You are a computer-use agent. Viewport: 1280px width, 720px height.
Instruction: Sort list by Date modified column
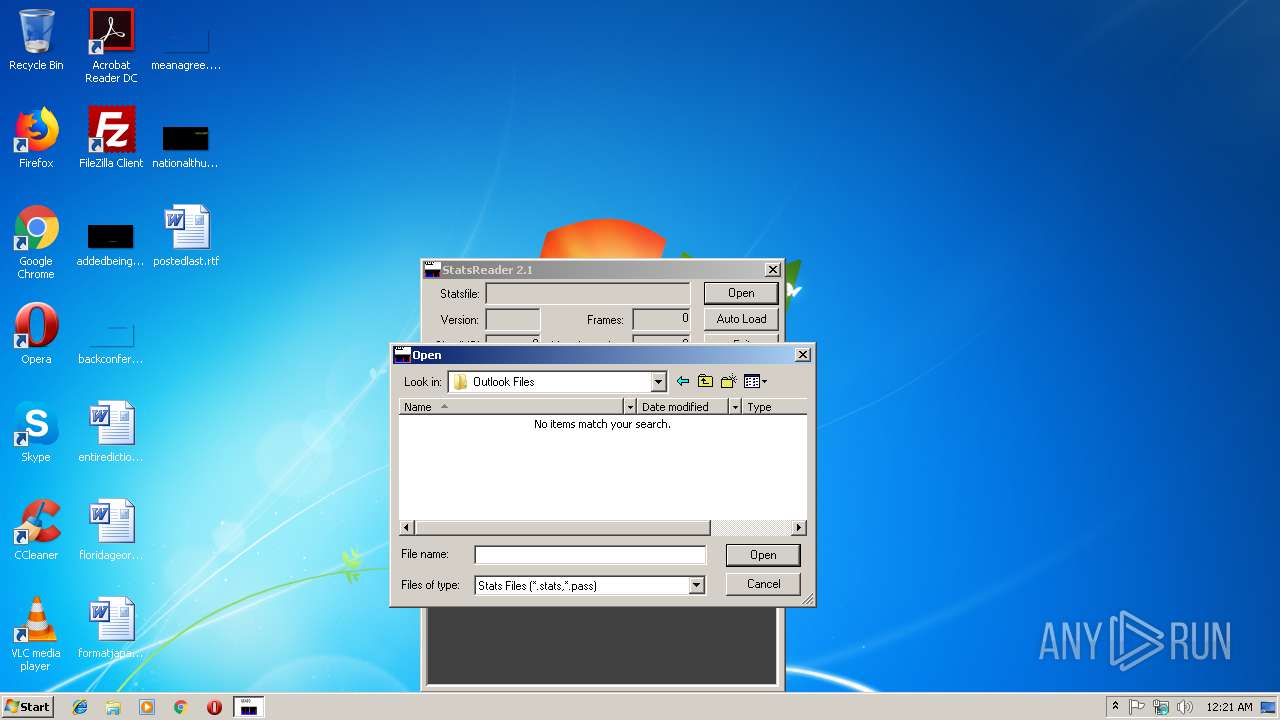tap(683, 407)
